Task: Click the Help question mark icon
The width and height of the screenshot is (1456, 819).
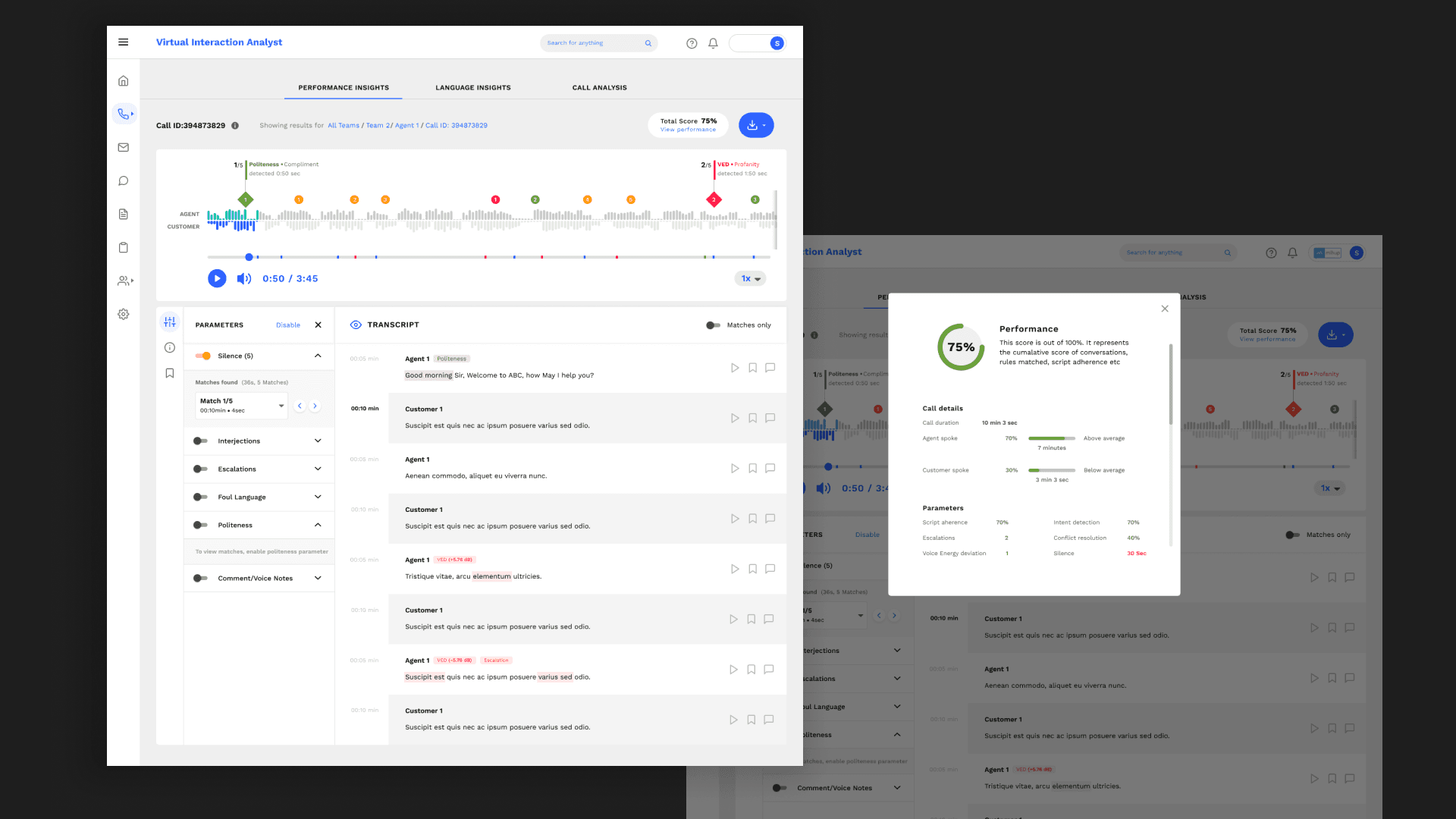Action: point(692,43)
